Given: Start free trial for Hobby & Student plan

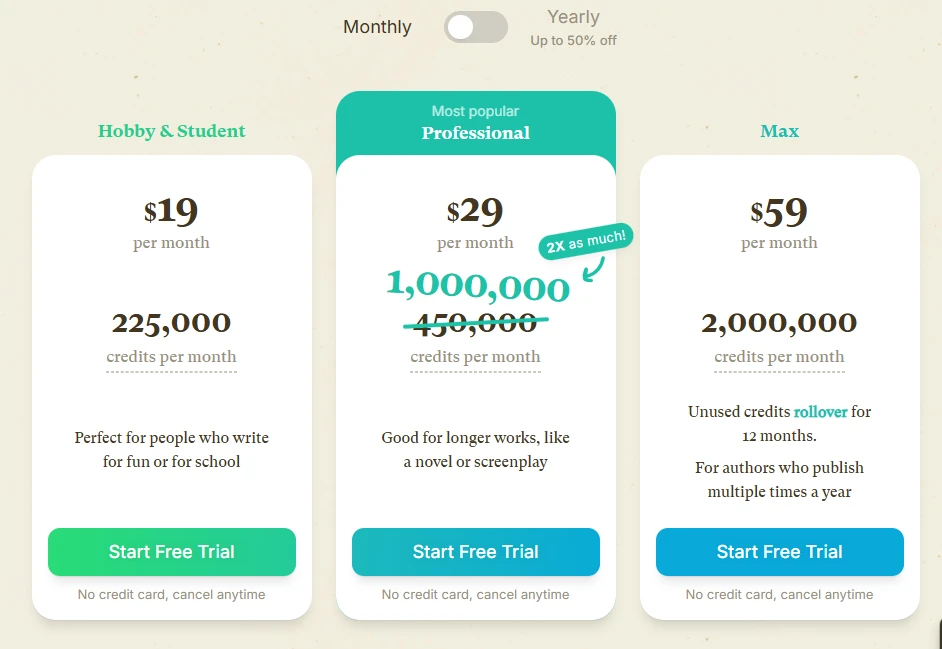Looking at the screenshot, I should [172, 552].
